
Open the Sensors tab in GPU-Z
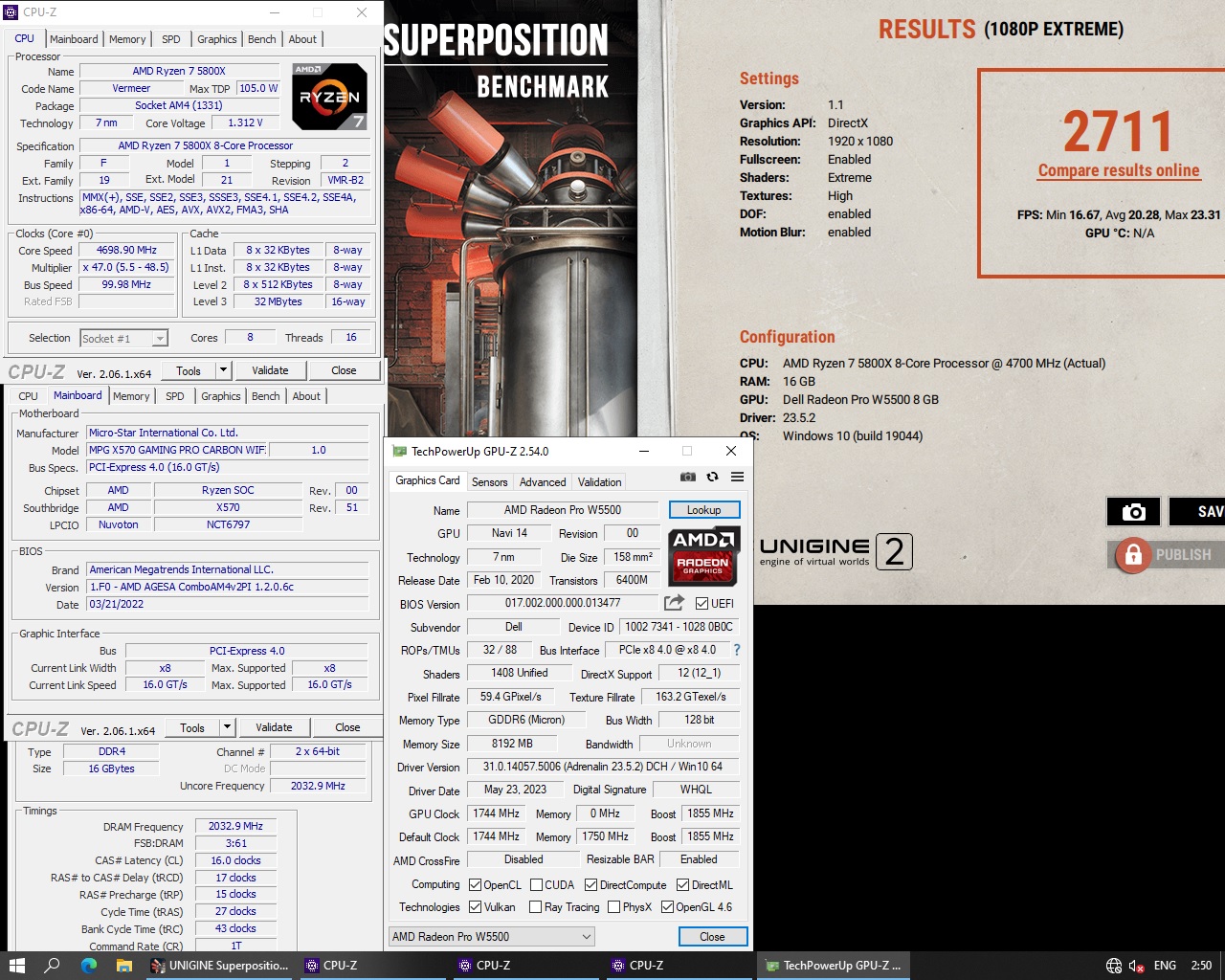pos(489,482)
